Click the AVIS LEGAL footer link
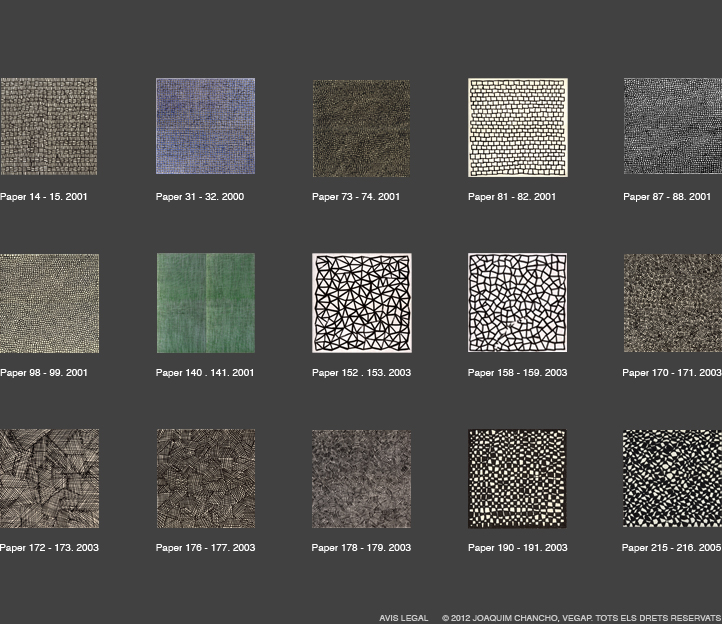 coord(403,618)
